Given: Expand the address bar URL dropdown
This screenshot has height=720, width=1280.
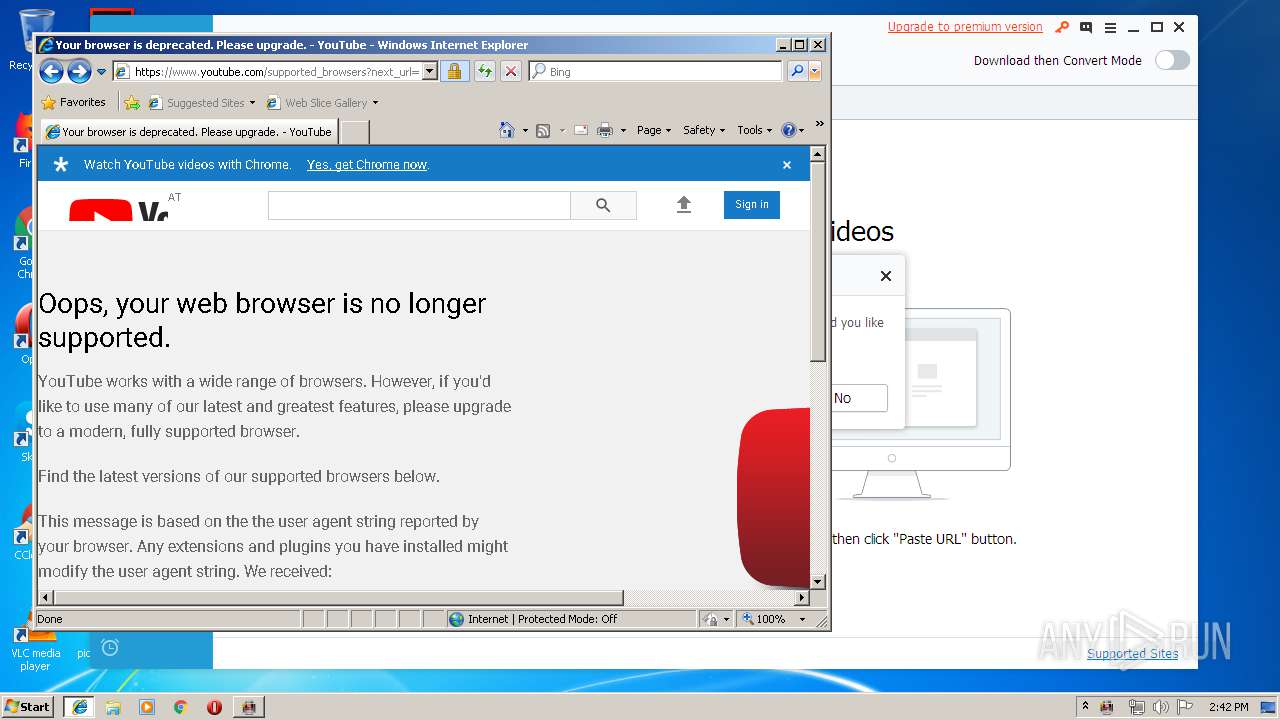Looking at the screenshot, I should click(430, 71).
